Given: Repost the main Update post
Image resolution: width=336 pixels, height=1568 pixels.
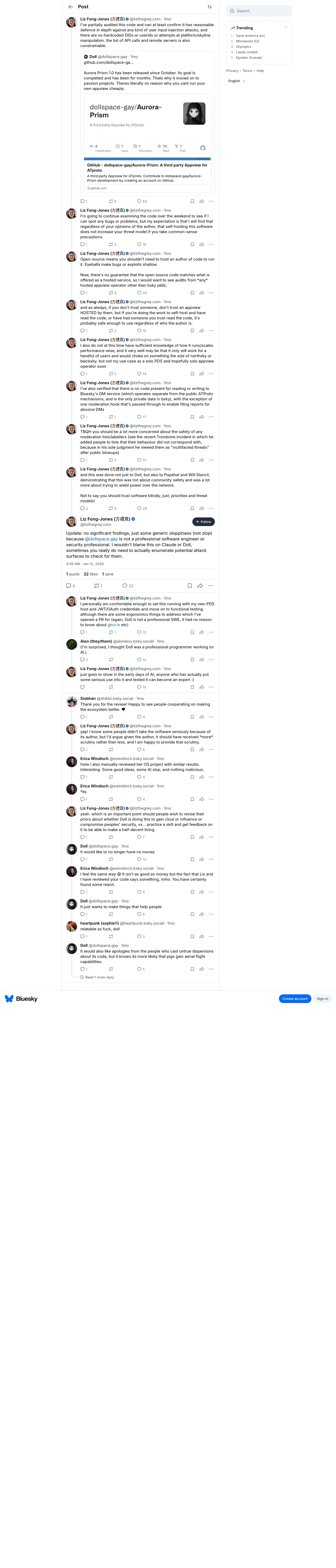Looking at the screenshot, I should [98, 586].
